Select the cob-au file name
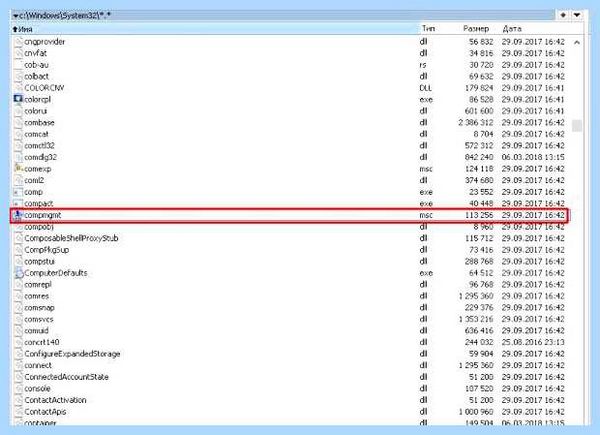 tap(36, 65)
